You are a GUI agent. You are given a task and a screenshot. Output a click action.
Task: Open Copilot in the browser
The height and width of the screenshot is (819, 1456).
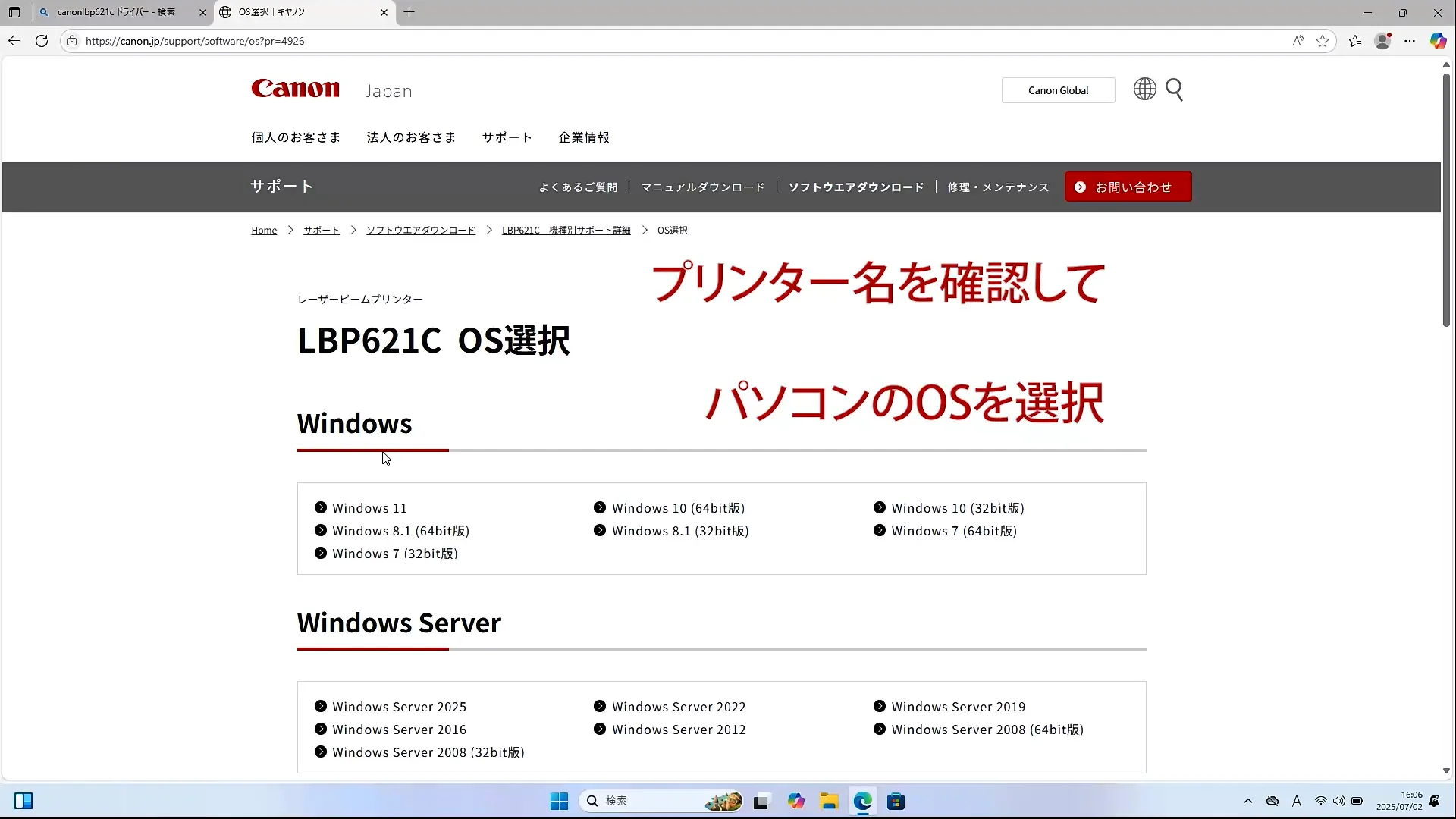coord(1438,41)
